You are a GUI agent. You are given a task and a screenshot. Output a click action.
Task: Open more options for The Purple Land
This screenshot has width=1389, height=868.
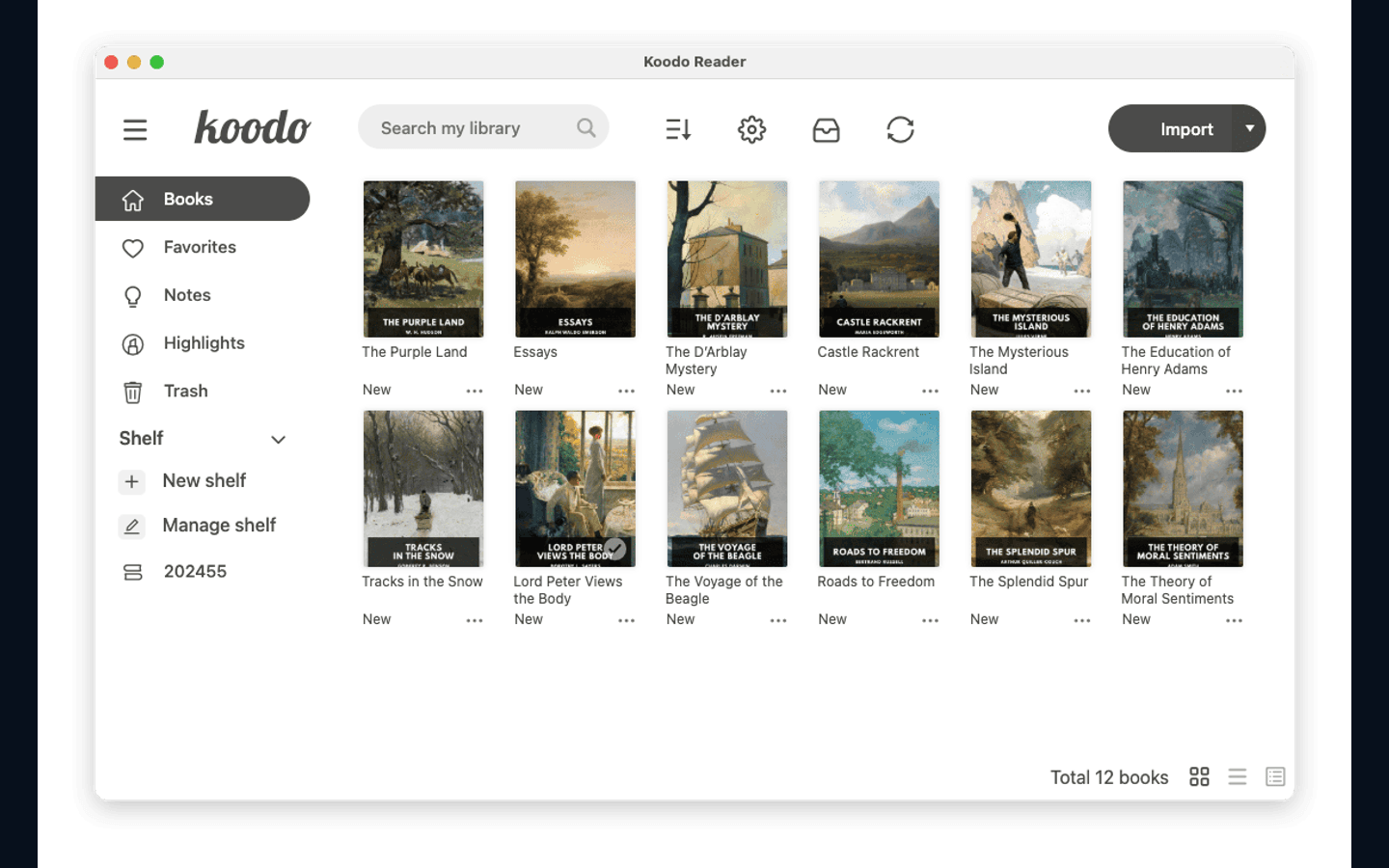[475, 391]
